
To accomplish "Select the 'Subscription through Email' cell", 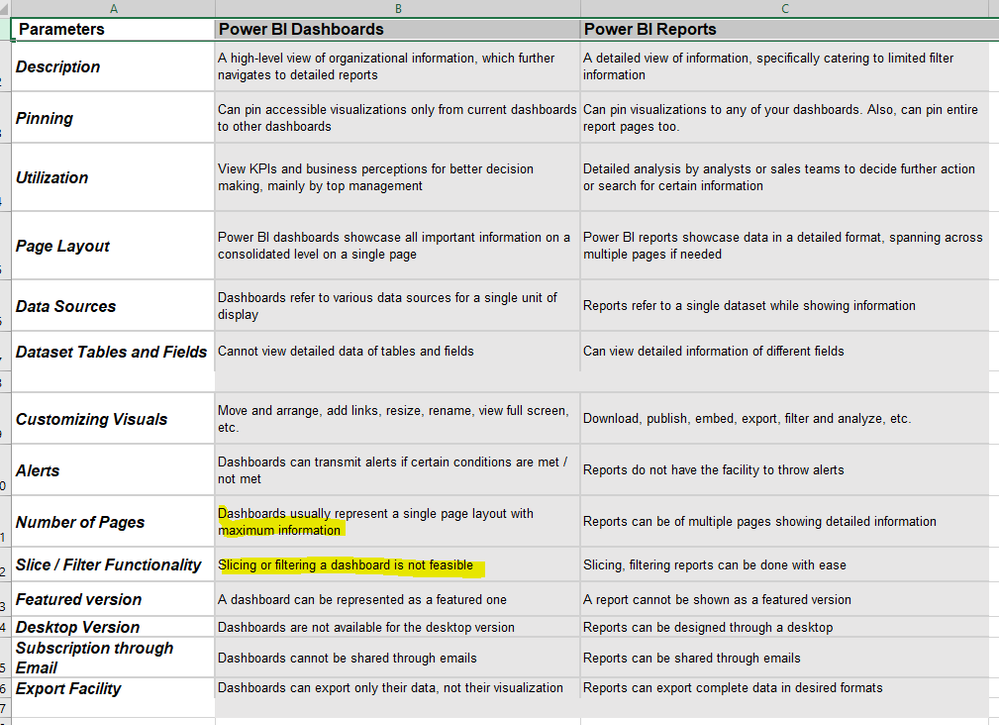I will [113, 657].
